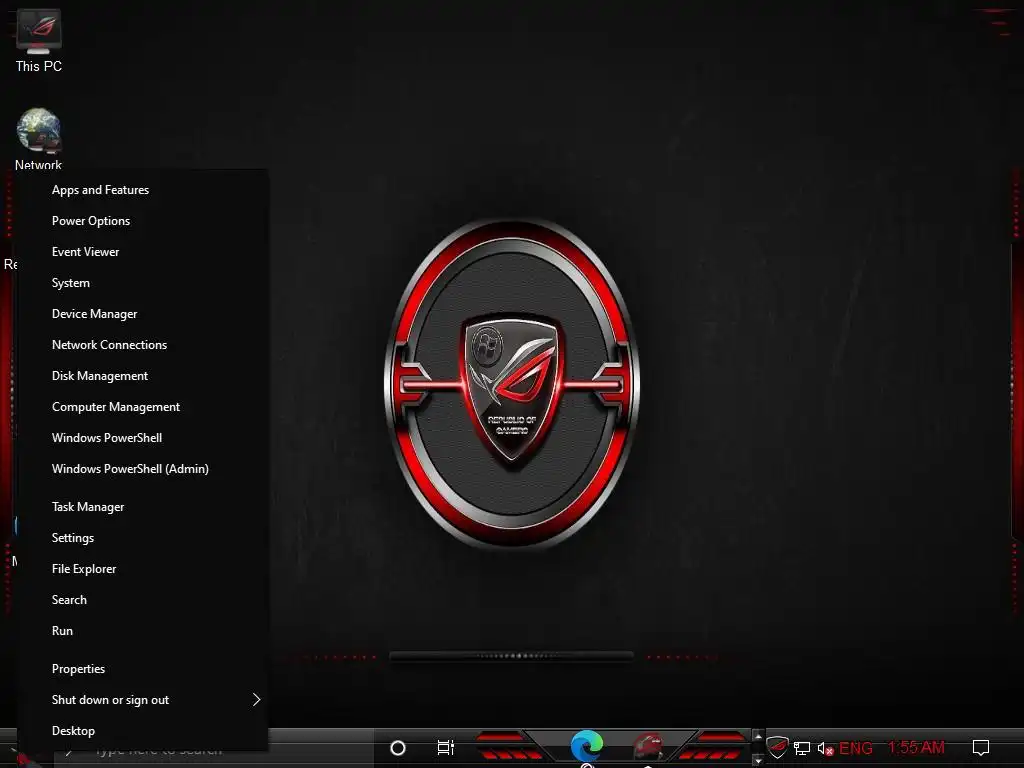Launch Microsoft Edge from taskbar
Viewport: 1024px width, 768px height.
[x=587, y=746]
